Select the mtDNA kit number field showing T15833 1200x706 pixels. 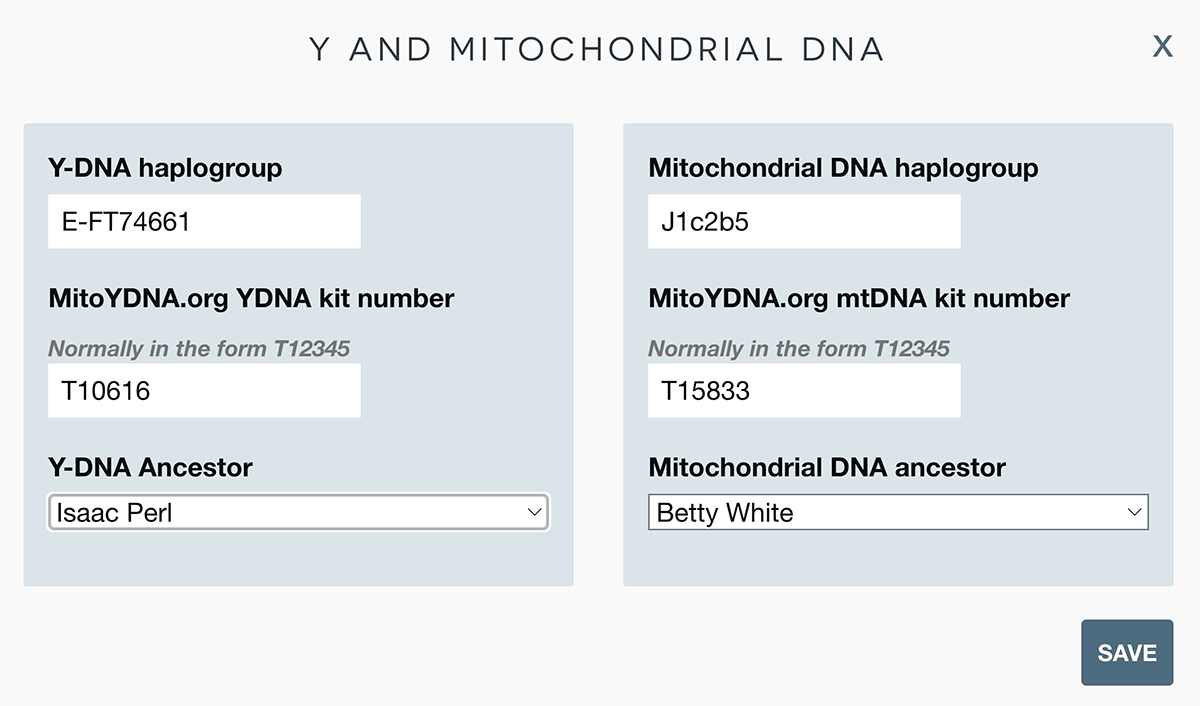click(x=804, y=391)
